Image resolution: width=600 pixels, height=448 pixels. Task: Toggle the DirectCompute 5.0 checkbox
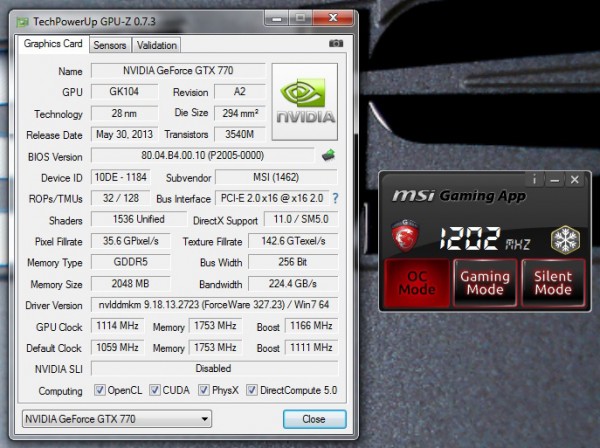click(x=252, y=390)
